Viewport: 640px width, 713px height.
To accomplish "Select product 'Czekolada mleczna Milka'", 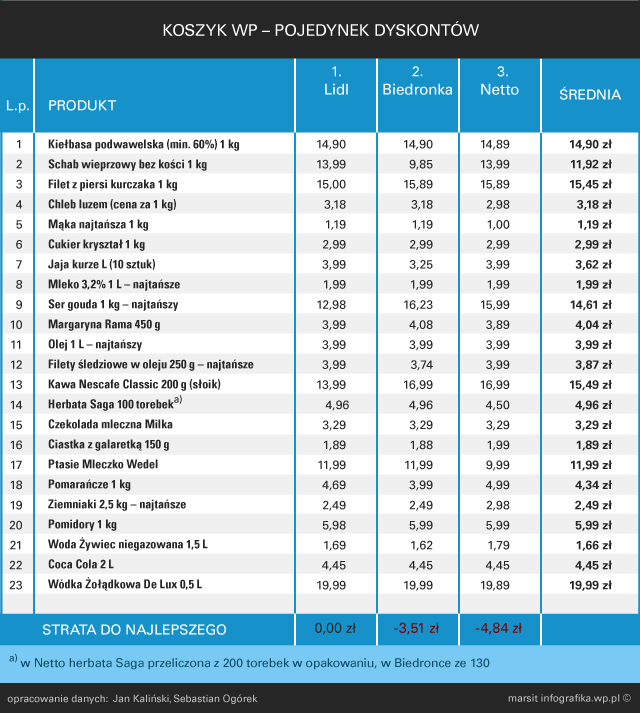I will [x=111, y=424].
